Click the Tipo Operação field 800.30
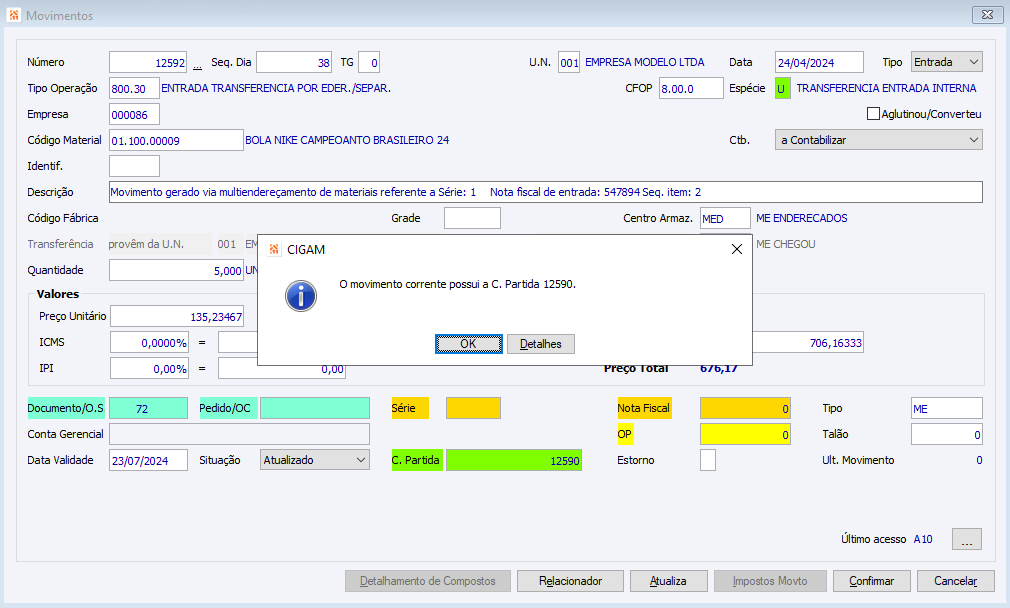 point(134,88)
